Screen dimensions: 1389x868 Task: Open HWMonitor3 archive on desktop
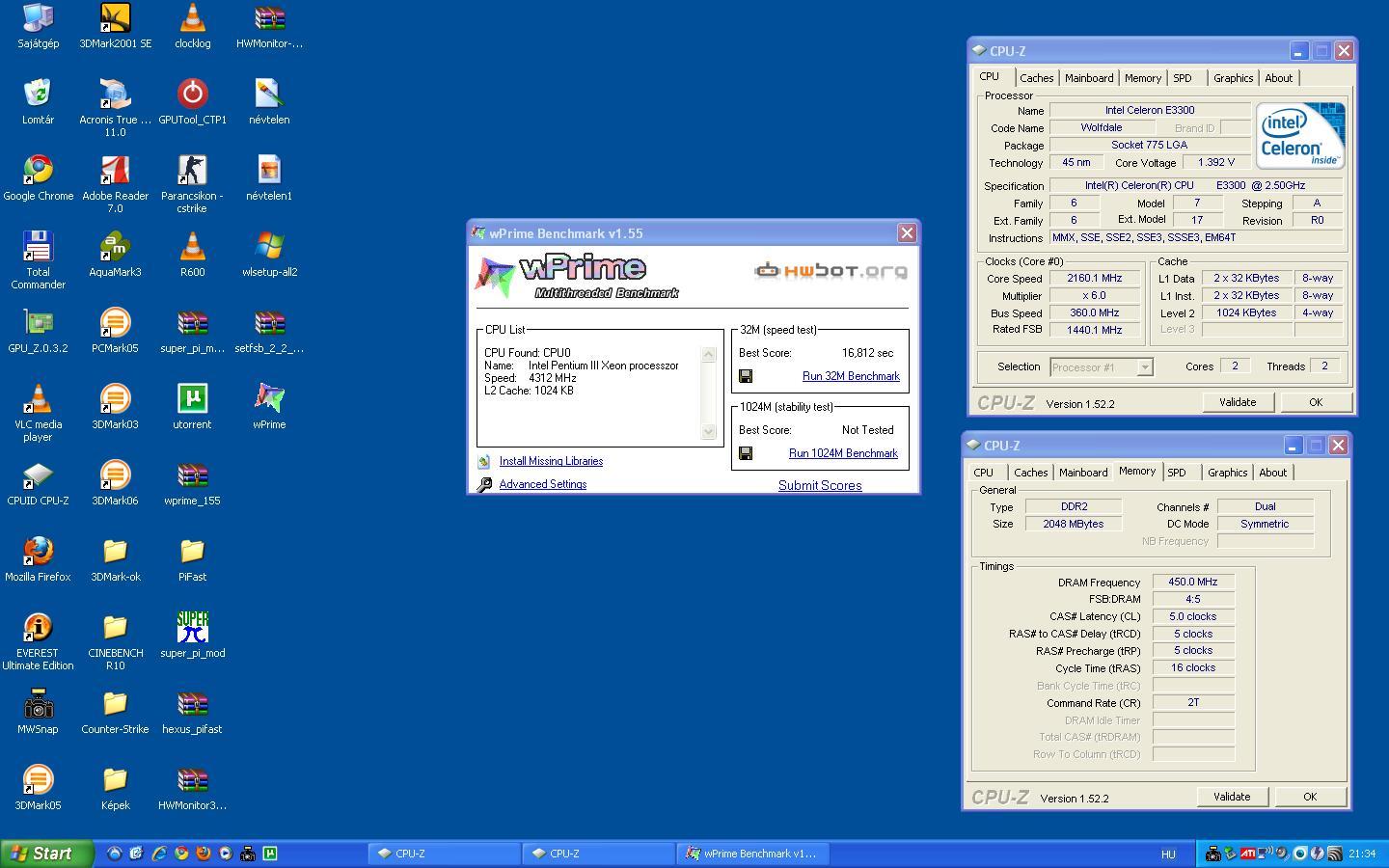(x=193, y=780)
